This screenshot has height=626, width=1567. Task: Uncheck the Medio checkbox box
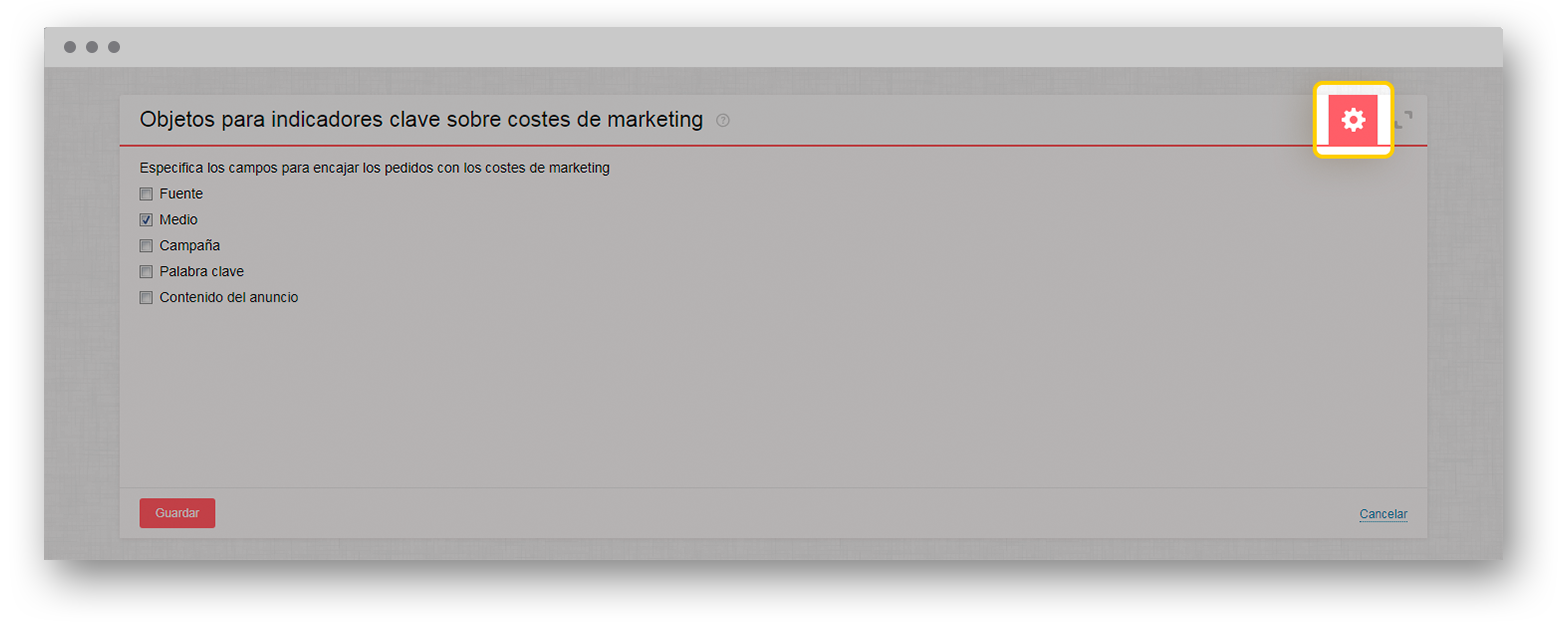click(x=146, y=220)
